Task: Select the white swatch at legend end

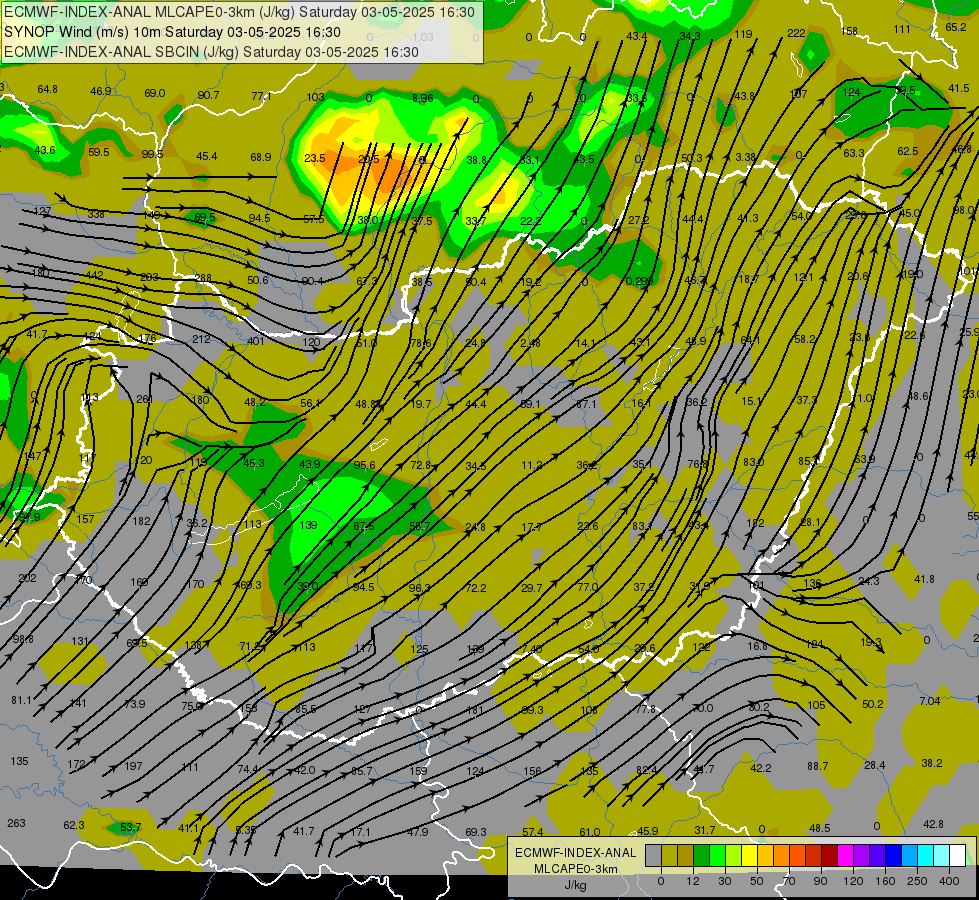Action: click(957, 855)
